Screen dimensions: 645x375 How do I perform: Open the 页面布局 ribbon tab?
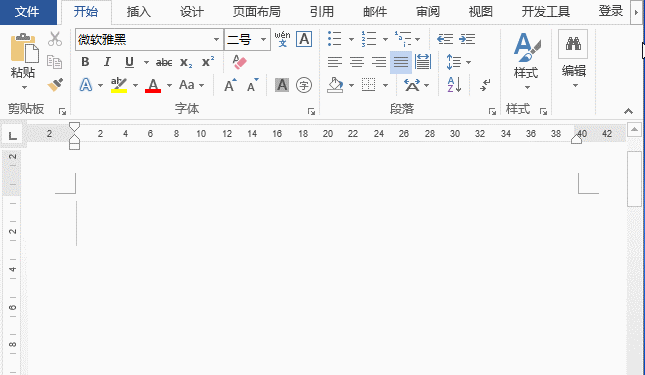(x=257, y=12)
